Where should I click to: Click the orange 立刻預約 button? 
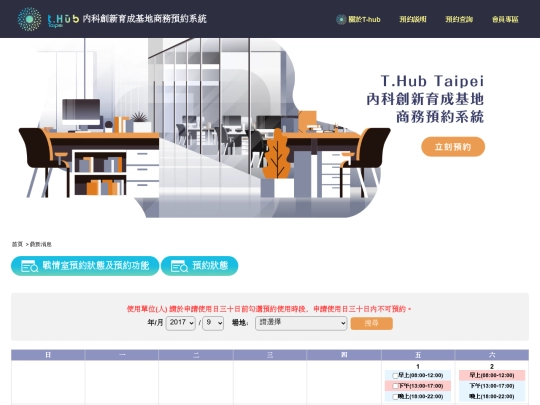453,147
